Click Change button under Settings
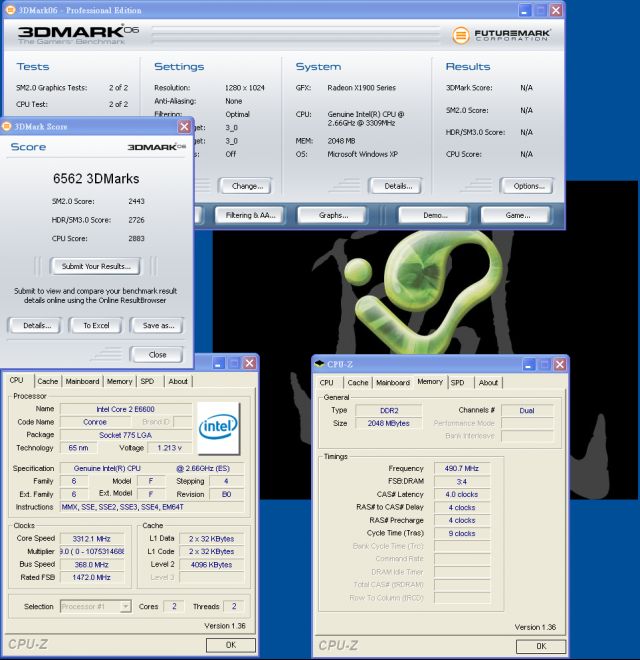This screenshot has width=640, height=660. (247, 186)
